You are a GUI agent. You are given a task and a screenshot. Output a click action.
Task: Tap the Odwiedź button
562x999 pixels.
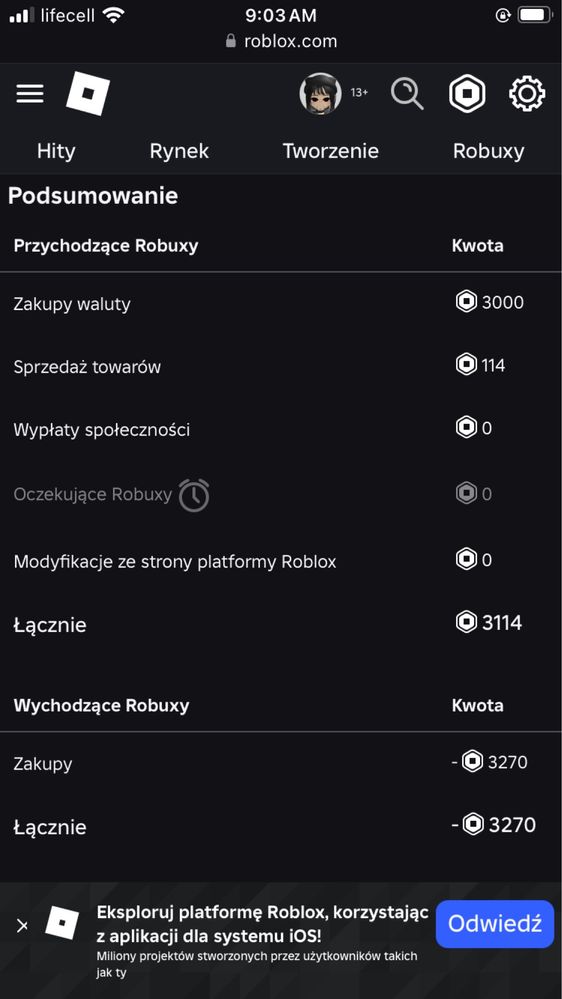[x=495, y=924]
